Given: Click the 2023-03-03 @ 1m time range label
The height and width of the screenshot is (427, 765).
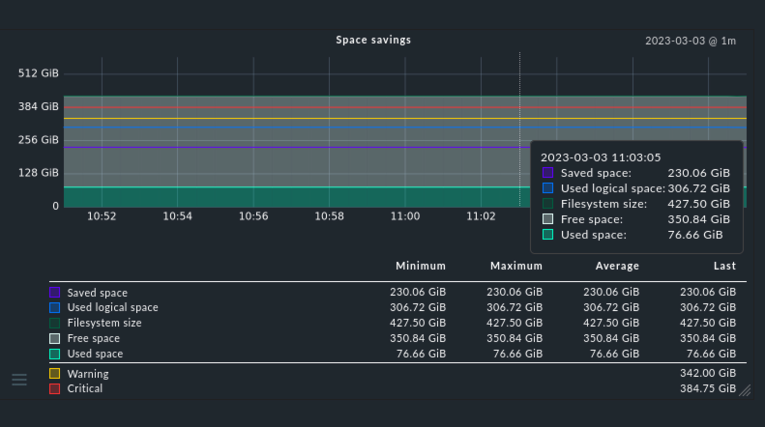Looking at the screenshot, I should tap(690, 41).
